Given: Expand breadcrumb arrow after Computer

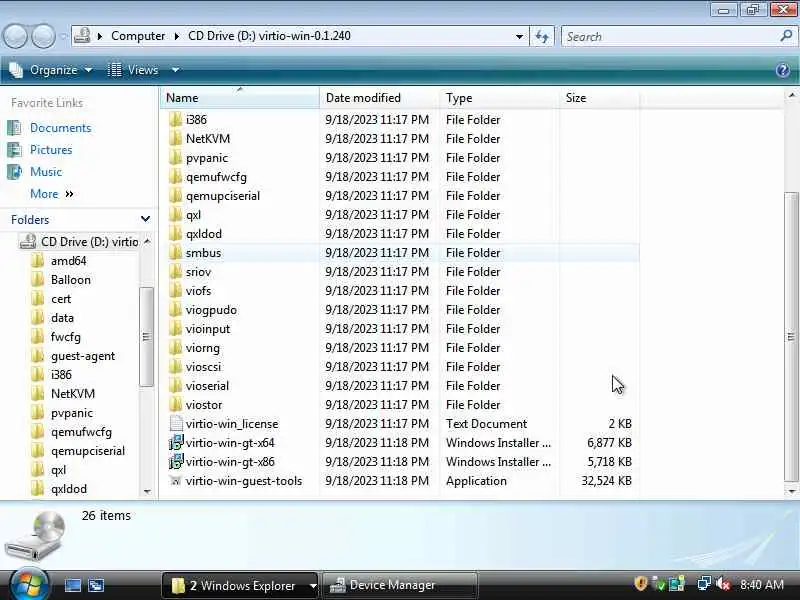Looking at the screenshot, I should (x=177, y=36).
